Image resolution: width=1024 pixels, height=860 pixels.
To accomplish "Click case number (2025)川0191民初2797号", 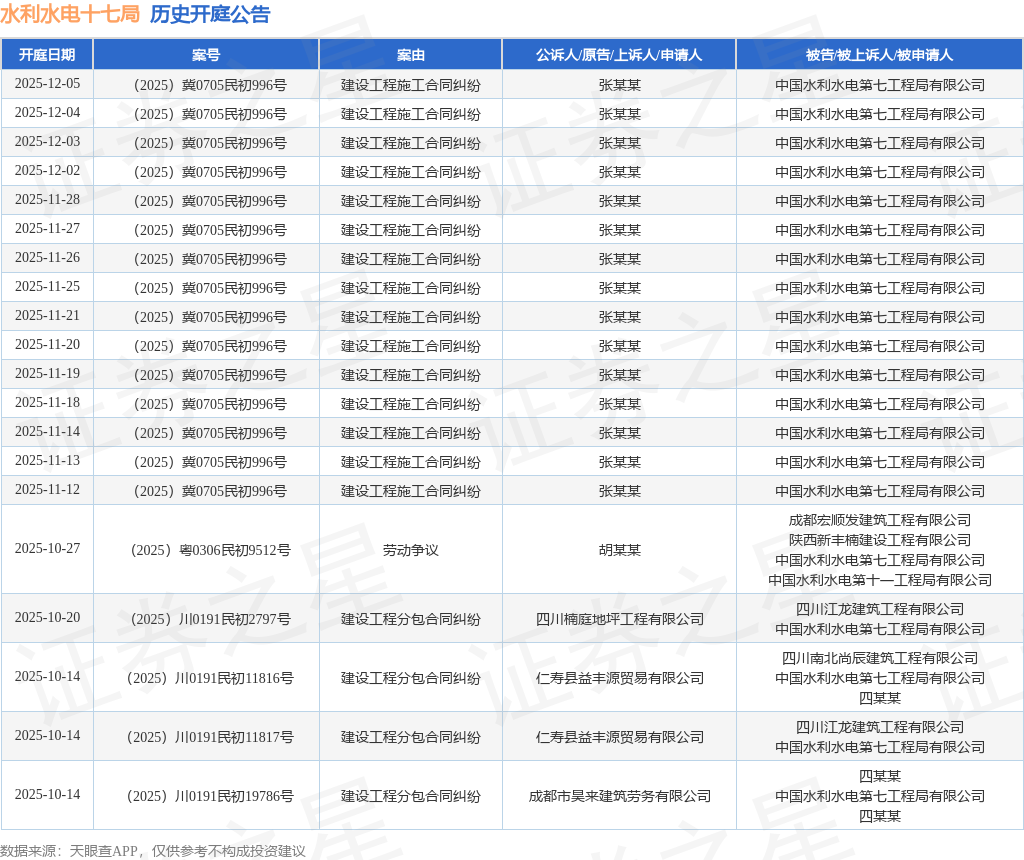I will coord(210,619).
